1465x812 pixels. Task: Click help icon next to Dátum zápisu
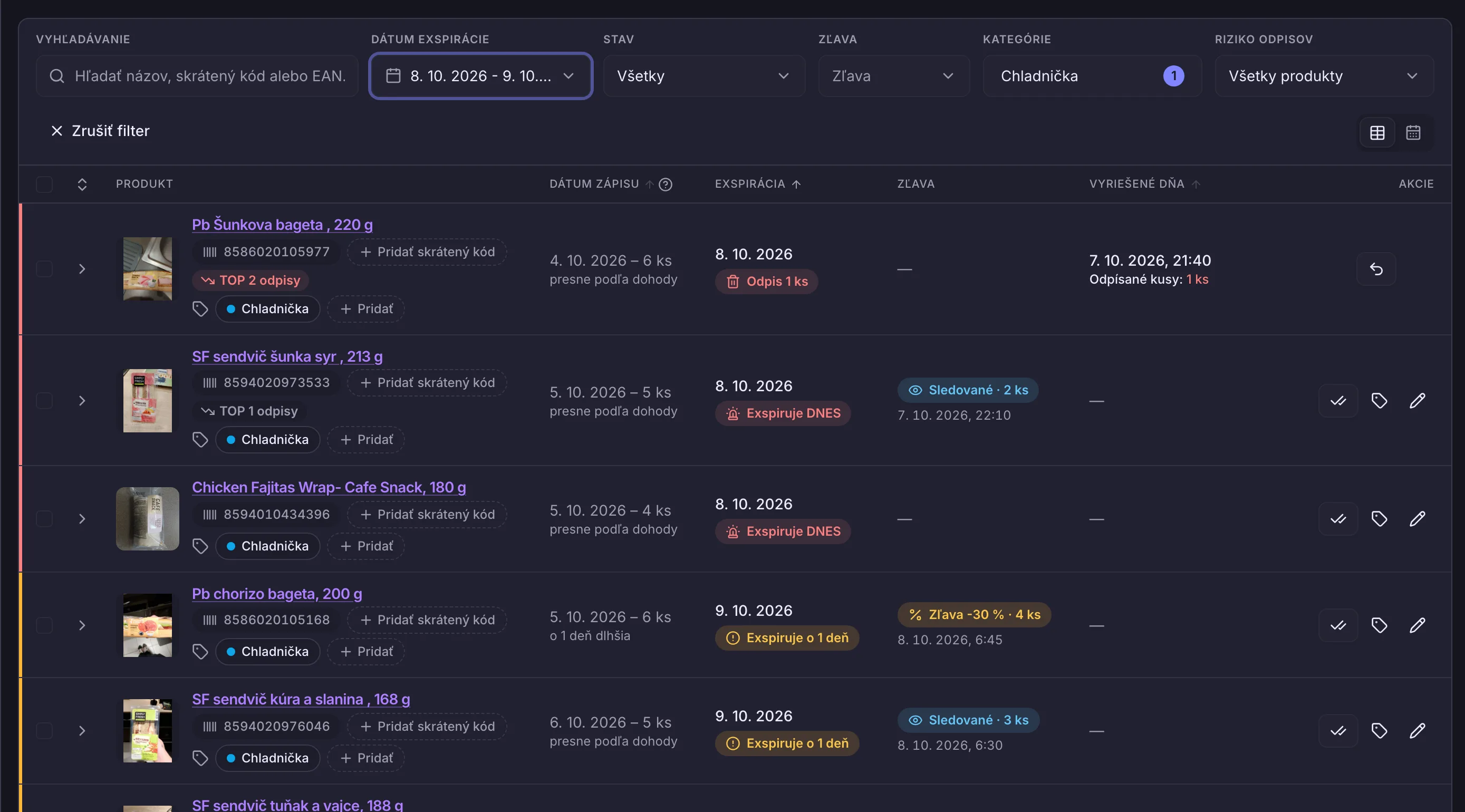click(666, 184)
